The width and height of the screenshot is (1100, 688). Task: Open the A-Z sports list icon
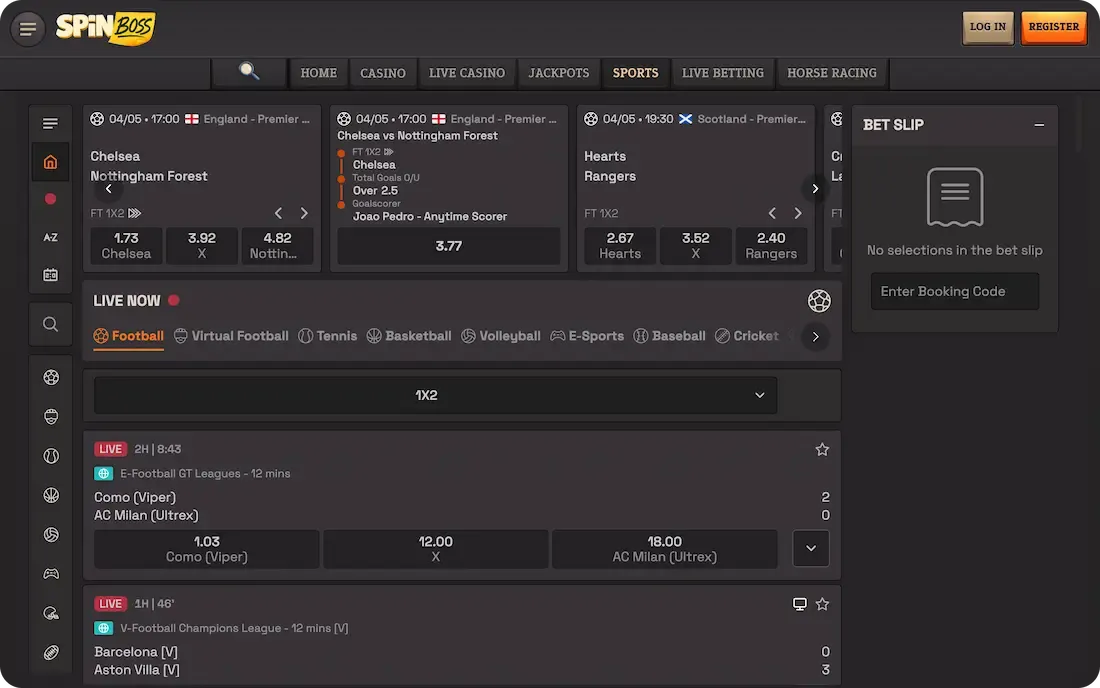(51, 237)
